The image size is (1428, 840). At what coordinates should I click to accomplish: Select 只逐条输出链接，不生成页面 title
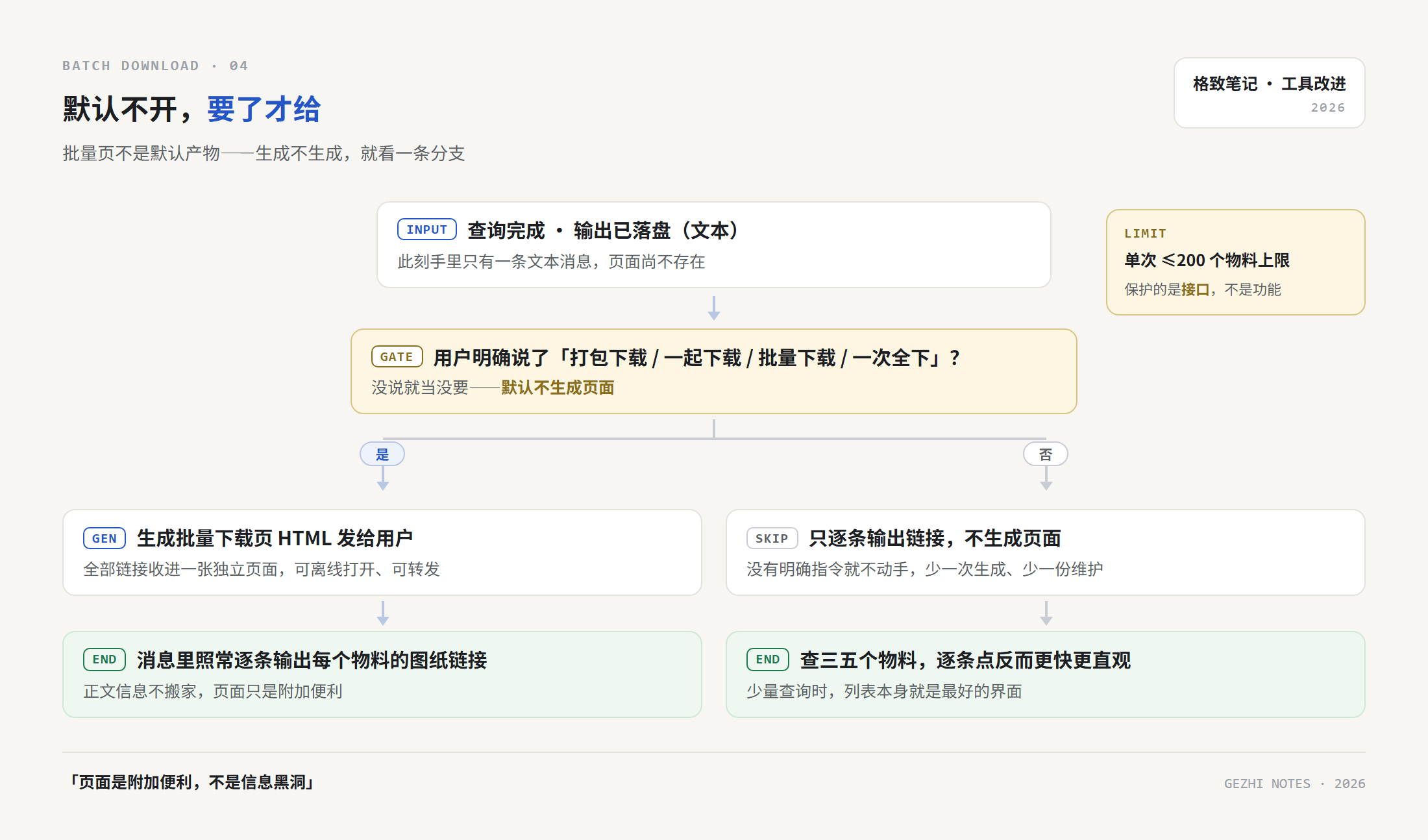click(x=935, y=538)
